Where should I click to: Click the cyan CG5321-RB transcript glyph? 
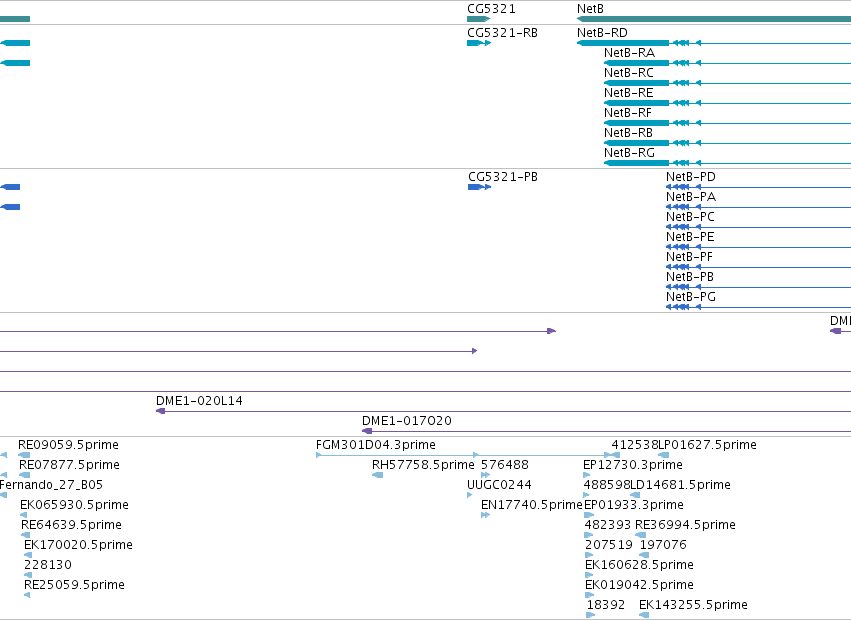point(479,43)
